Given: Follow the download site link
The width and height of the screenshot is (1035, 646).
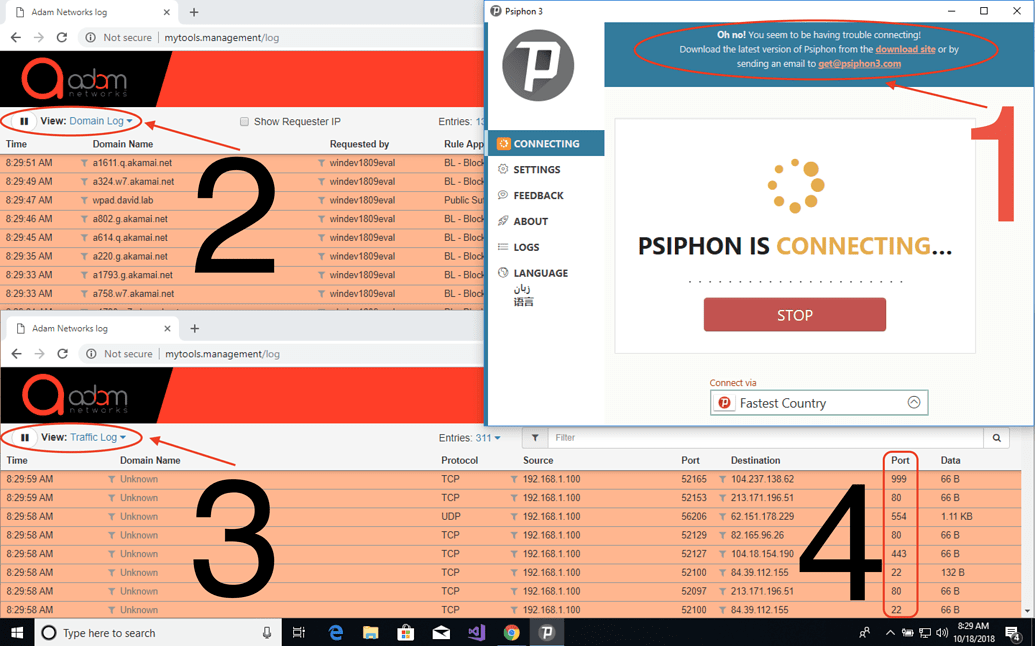Looking at the screenshot, I should click(x=905, y=49).
